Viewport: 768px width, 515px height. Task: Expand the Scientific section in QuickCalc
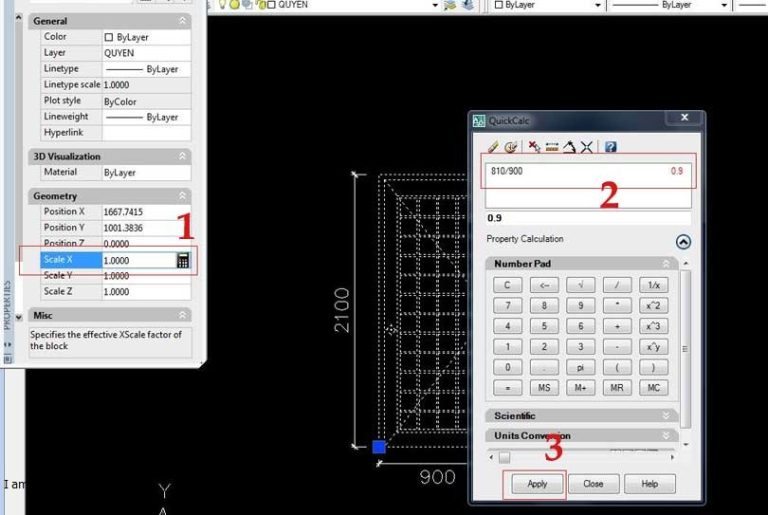click(x=666, y=416)
